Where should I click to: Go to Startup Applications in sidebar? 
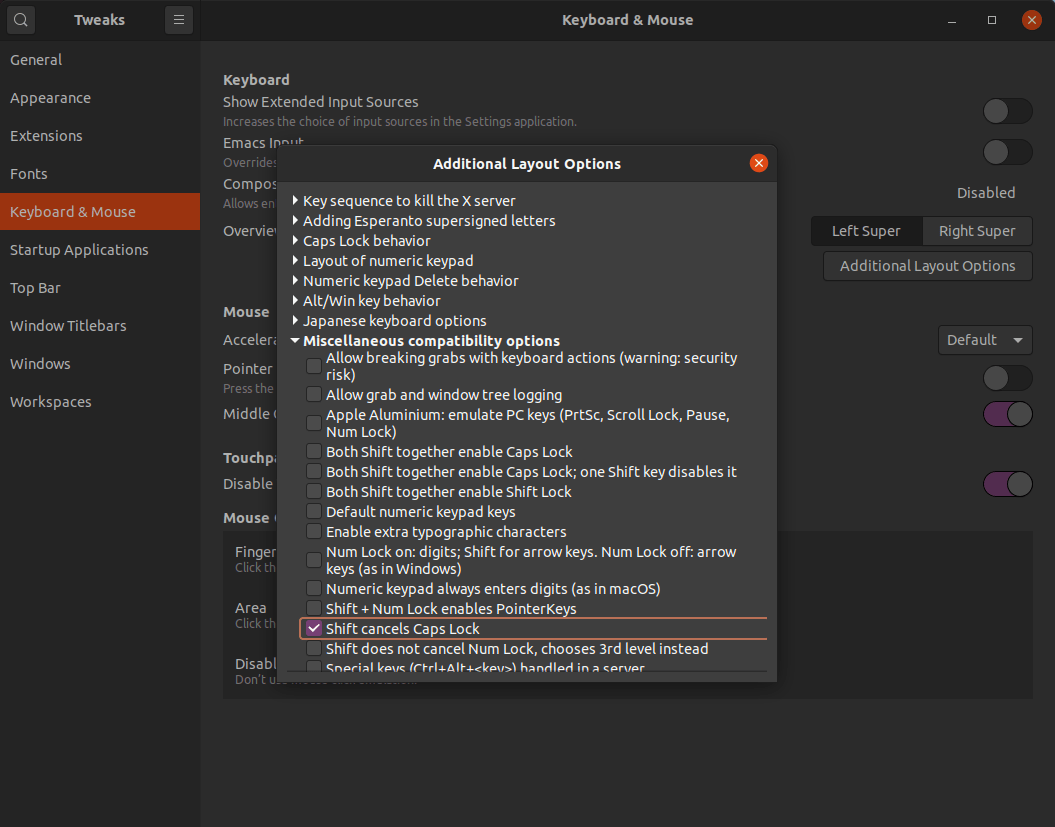coord(79,250)
